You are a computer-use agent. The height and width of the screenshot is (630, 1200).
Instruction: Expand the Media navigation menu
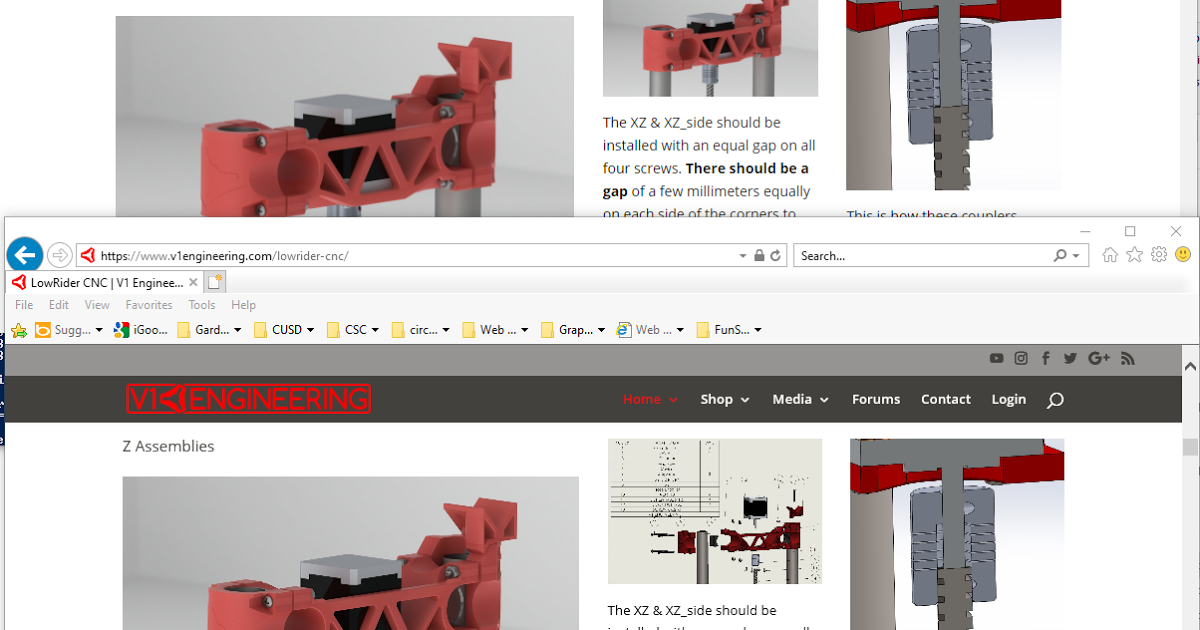(800, 399)
